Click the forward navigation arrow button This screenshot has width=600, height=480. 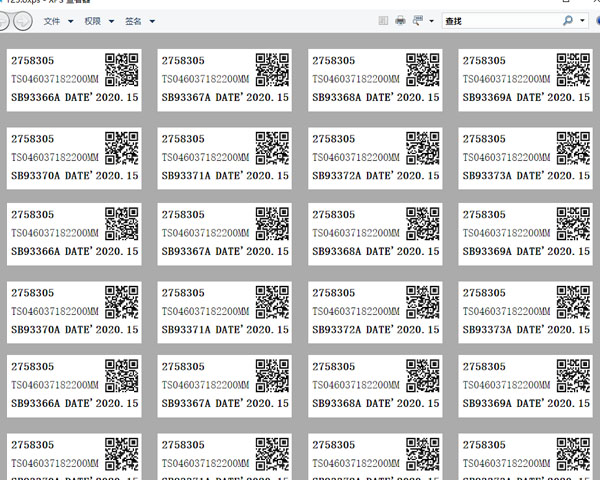(22, 20)
